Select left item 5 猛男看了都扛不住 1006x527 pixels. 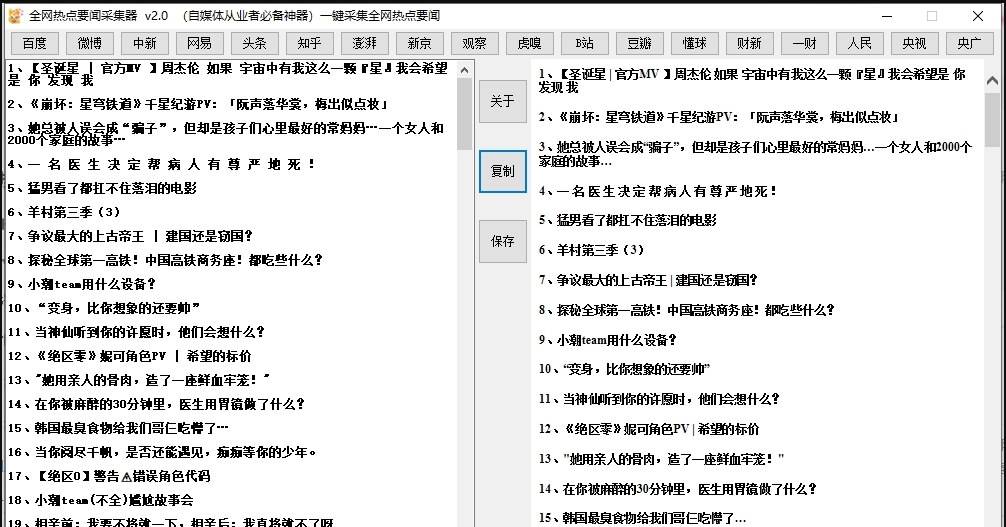(x=102, y=188)
